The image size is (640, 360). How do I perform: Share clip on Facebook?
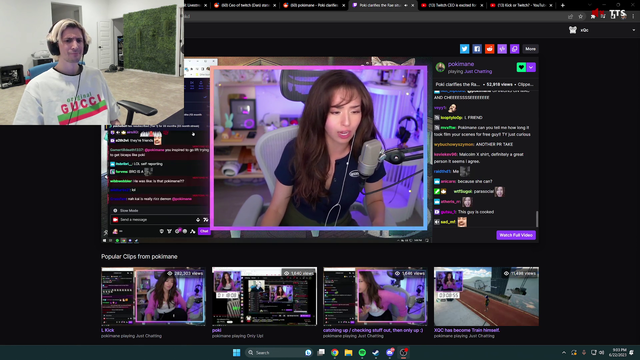(x=477, y=49)
